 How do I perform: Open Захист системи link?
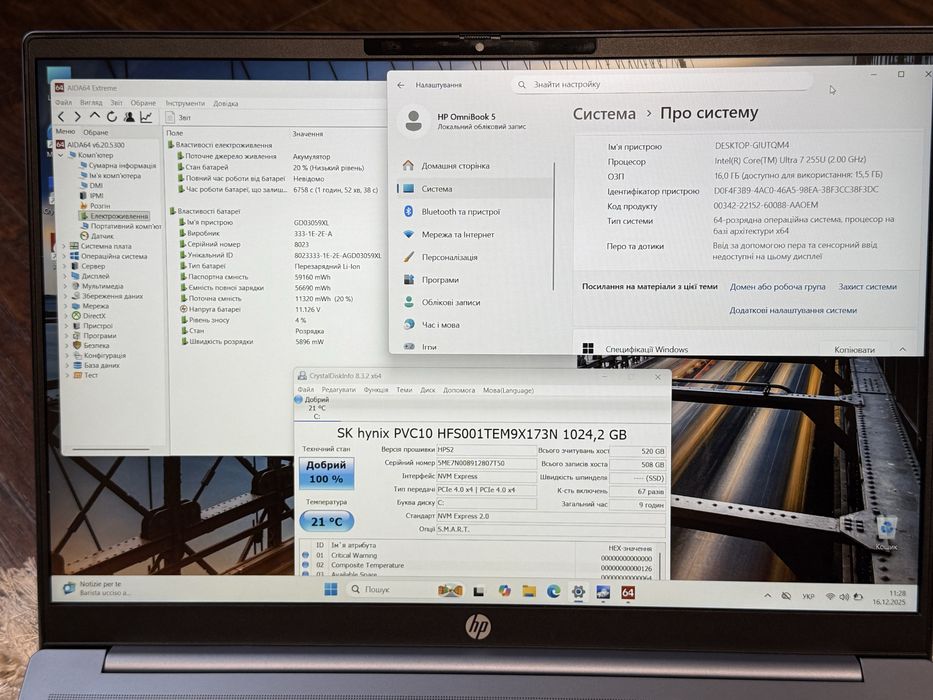868,287
